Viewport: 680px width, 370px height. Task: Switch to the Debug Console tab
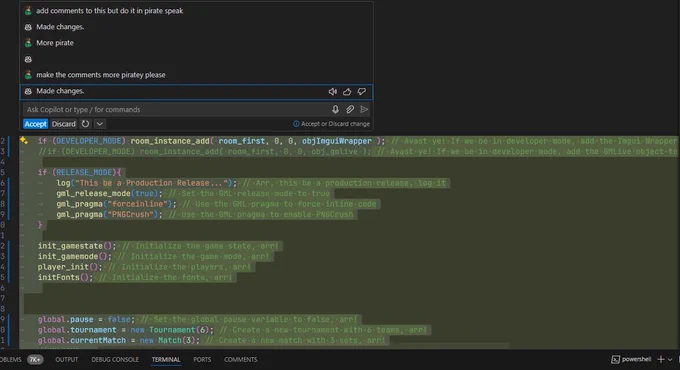(115, 360)
